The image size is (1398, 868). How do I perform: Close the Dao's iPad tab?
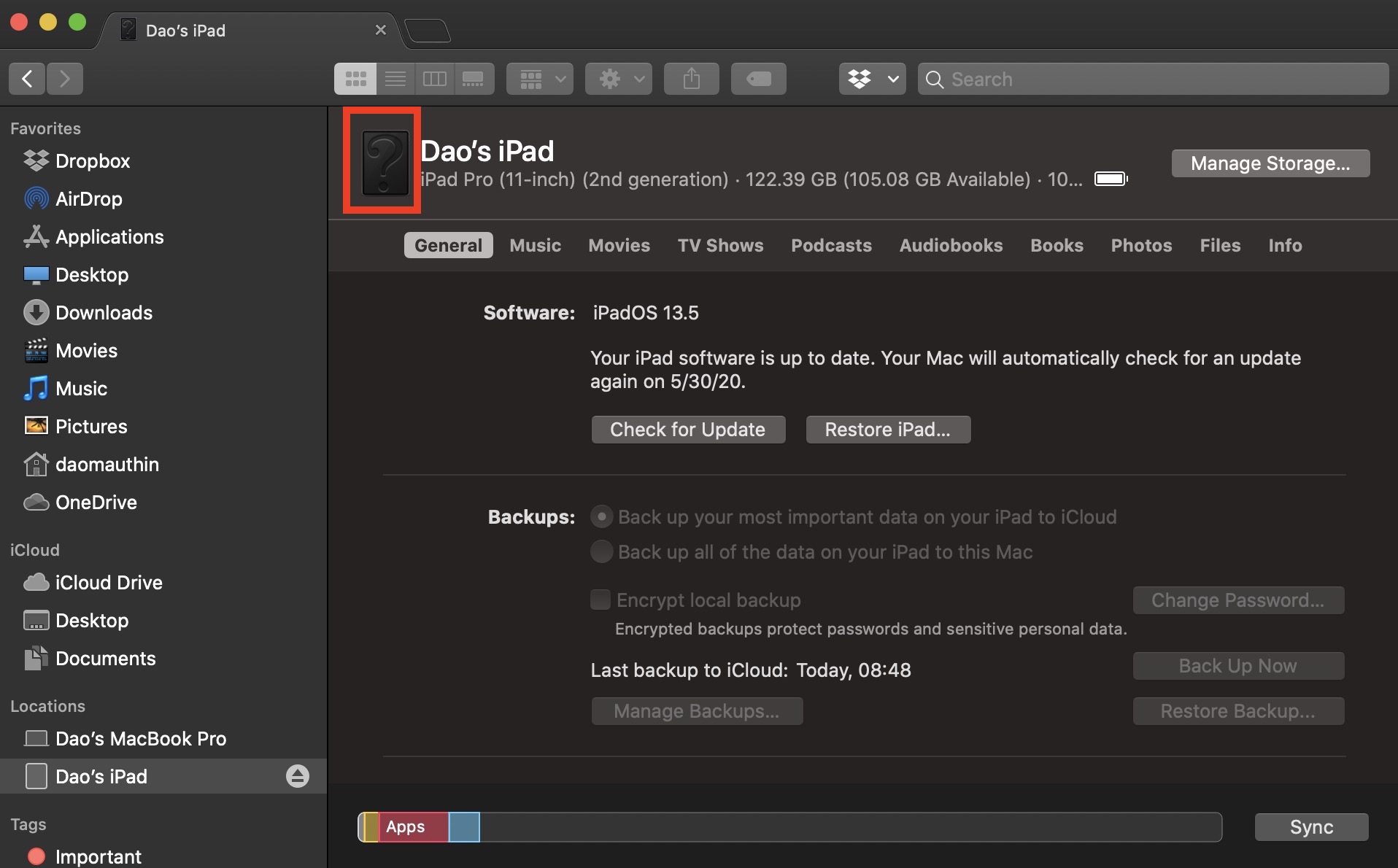pyautogui.click(x=380, y=30)
